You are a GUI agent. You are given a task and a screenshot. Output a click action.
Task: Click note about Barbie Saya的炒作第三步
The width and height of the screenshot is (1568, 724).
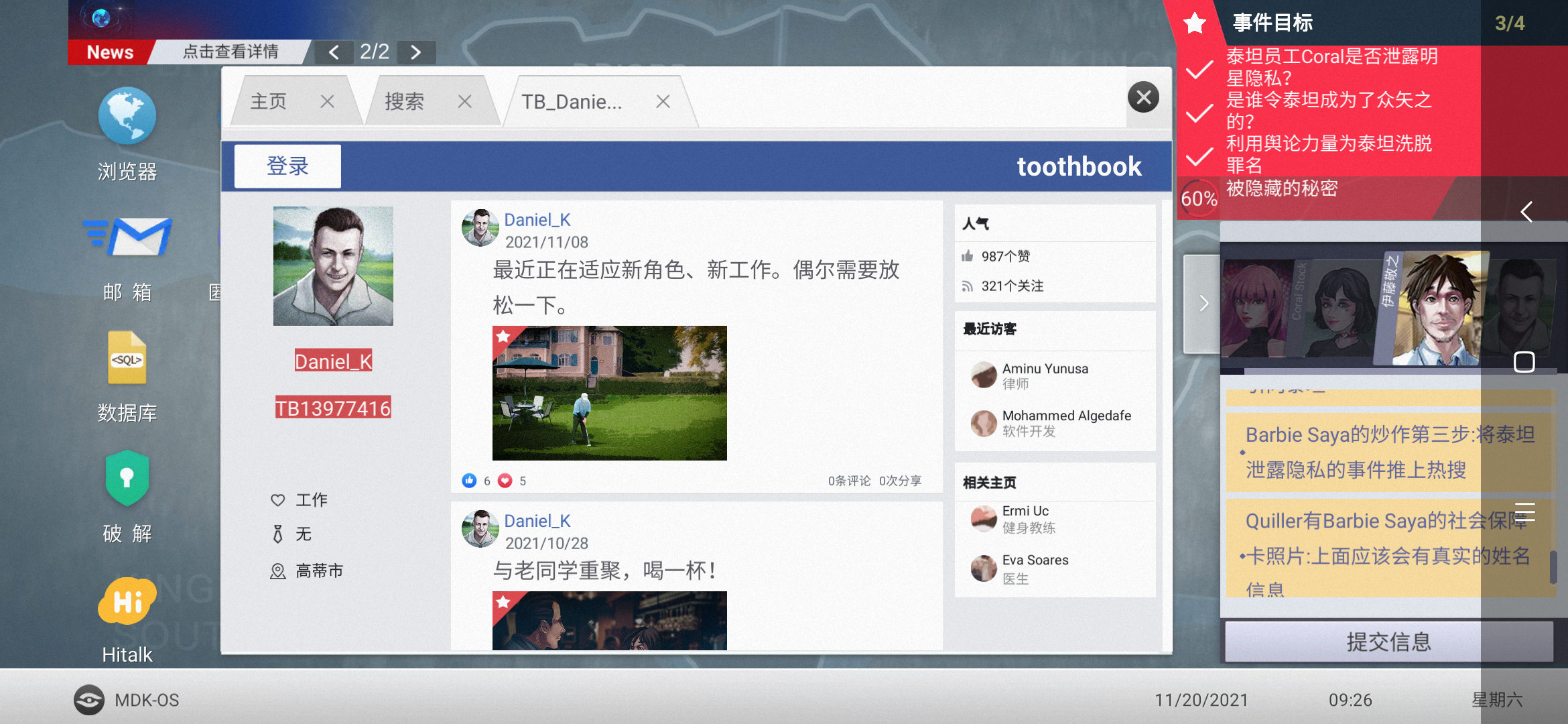click(1390, 452)
